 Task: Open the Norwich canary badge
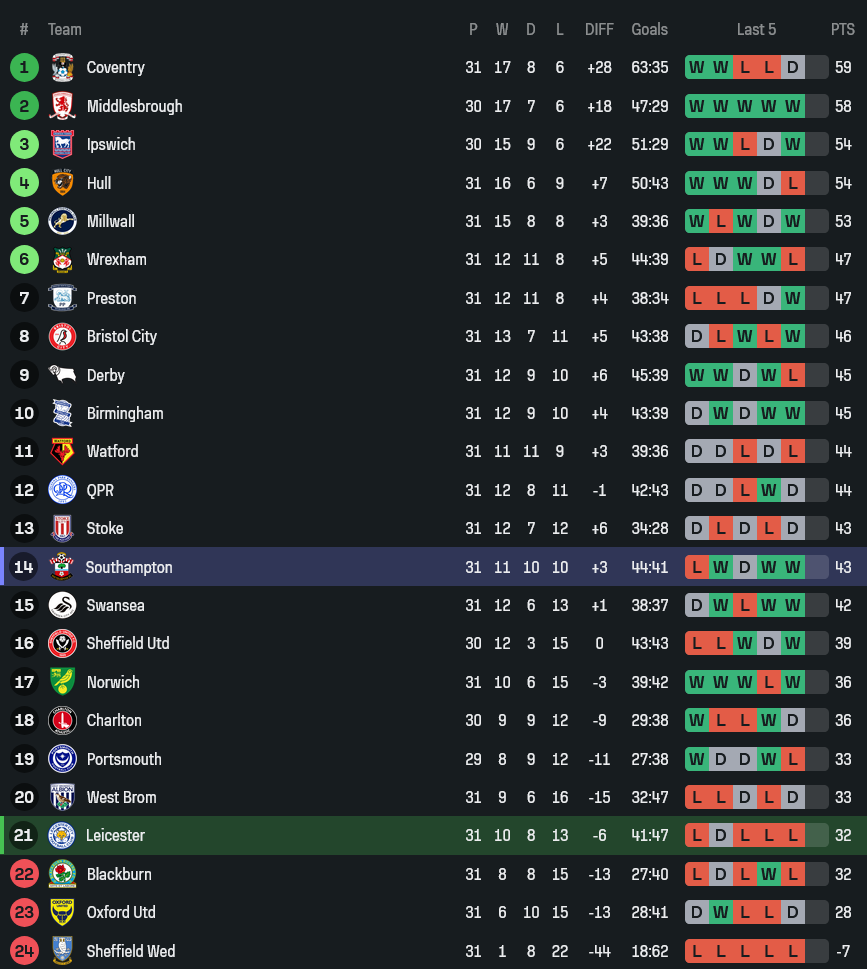click(62, 682)
